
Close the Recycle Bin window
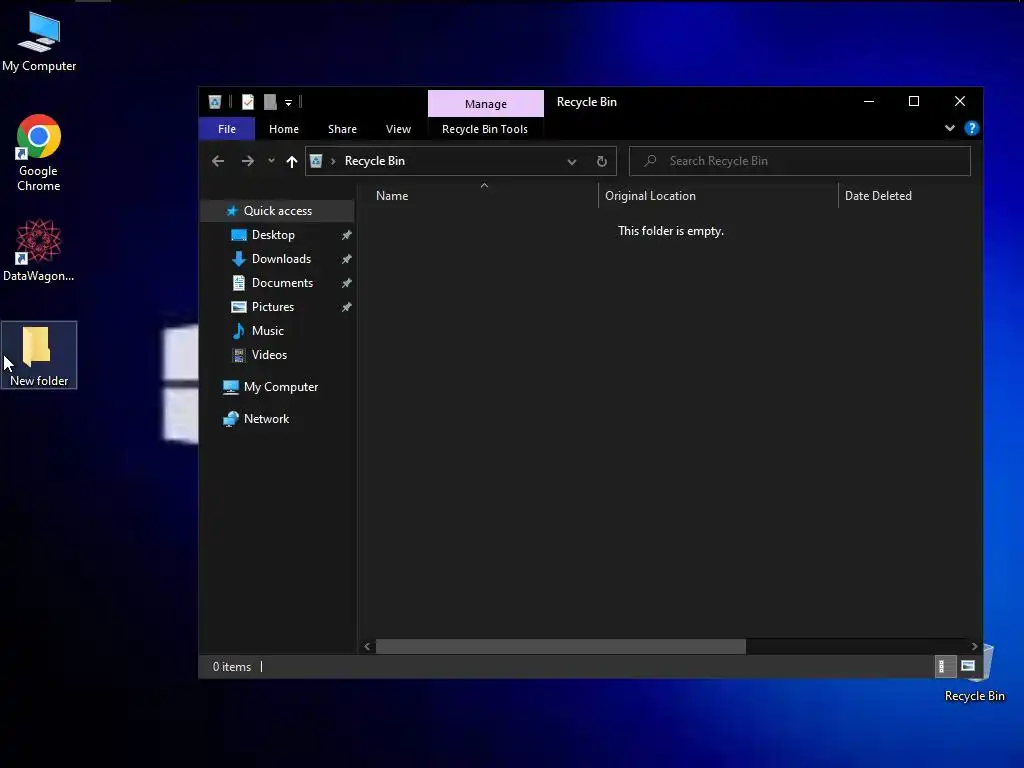960,102
